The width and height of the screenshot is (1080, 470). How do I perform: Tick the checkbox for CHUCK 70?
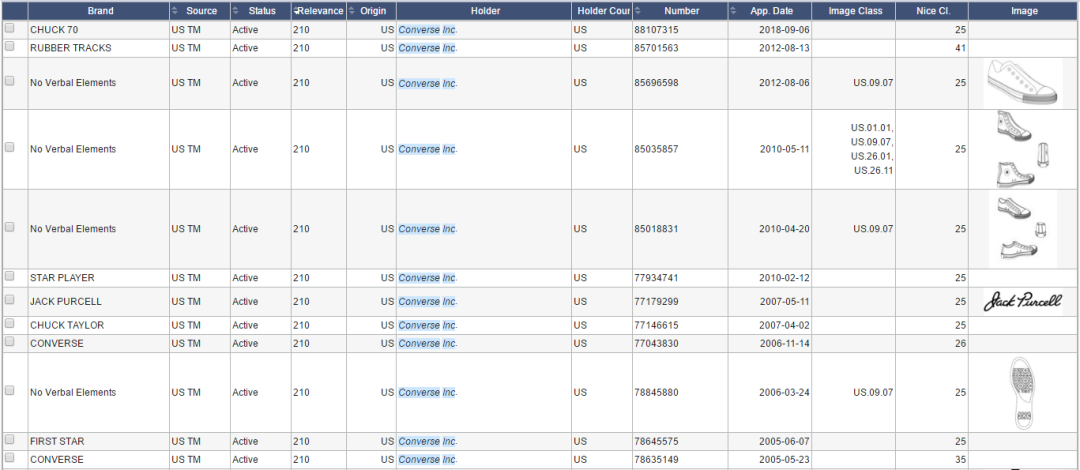[x=10, y=29]
